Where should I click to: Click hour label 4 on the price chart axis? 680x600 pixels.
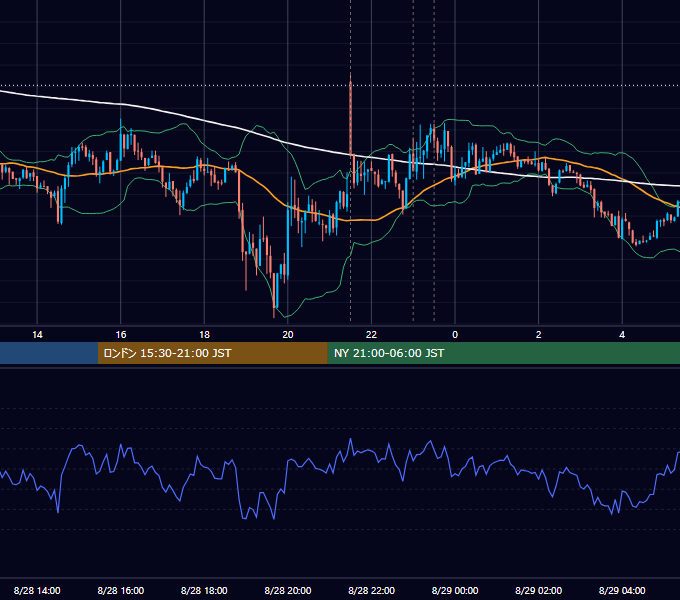(622, 335)
